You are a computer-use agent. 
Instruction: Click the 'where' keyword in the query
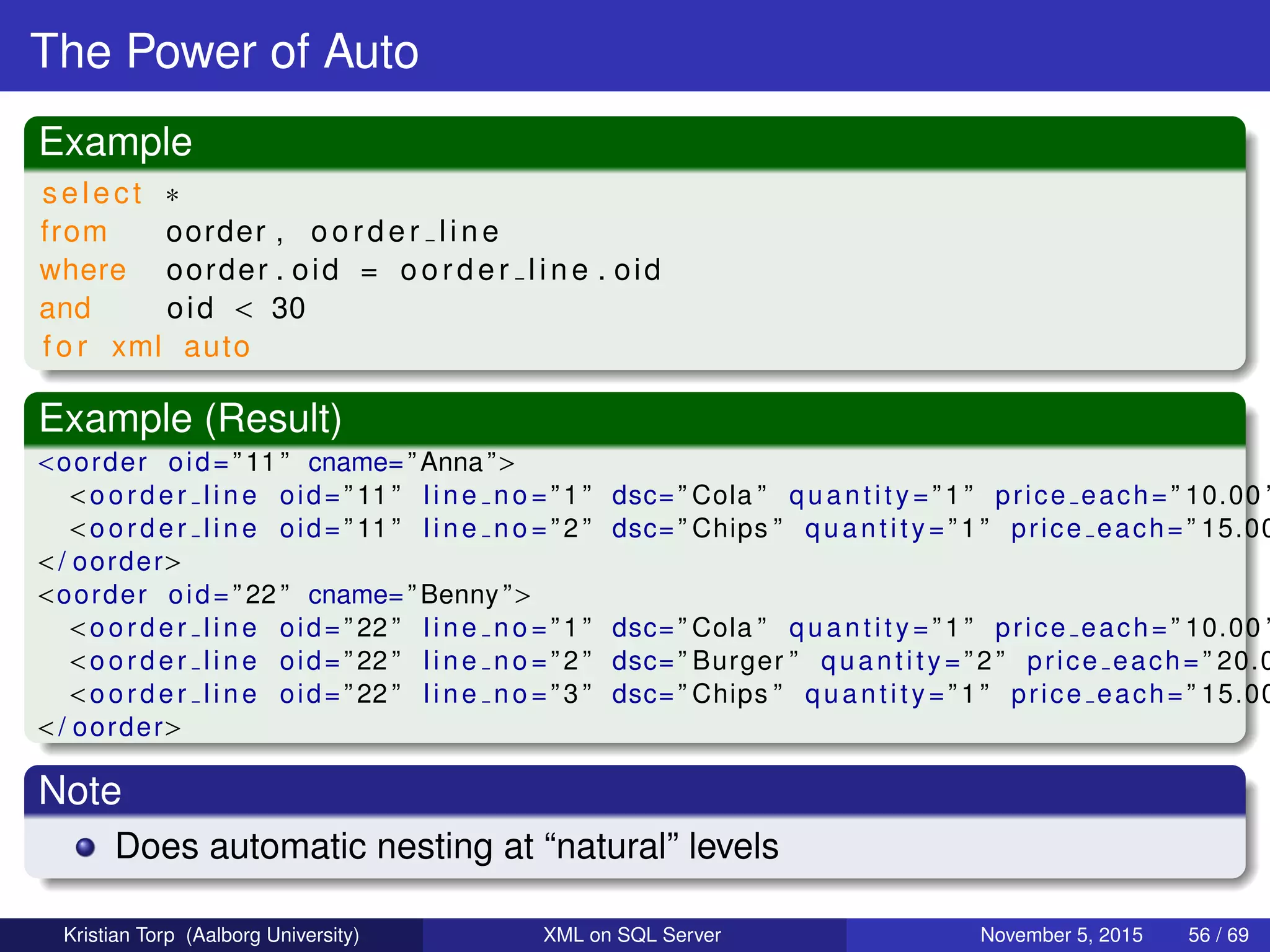click(x=83, y=270)
